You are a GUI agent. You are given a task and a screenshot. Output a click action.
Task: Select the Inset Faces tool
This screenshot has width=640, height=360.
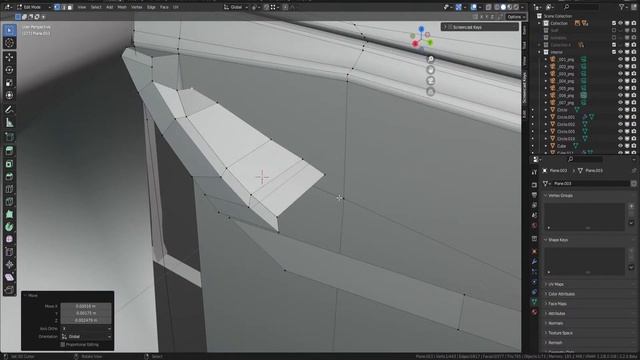click(x=9, y=164)
